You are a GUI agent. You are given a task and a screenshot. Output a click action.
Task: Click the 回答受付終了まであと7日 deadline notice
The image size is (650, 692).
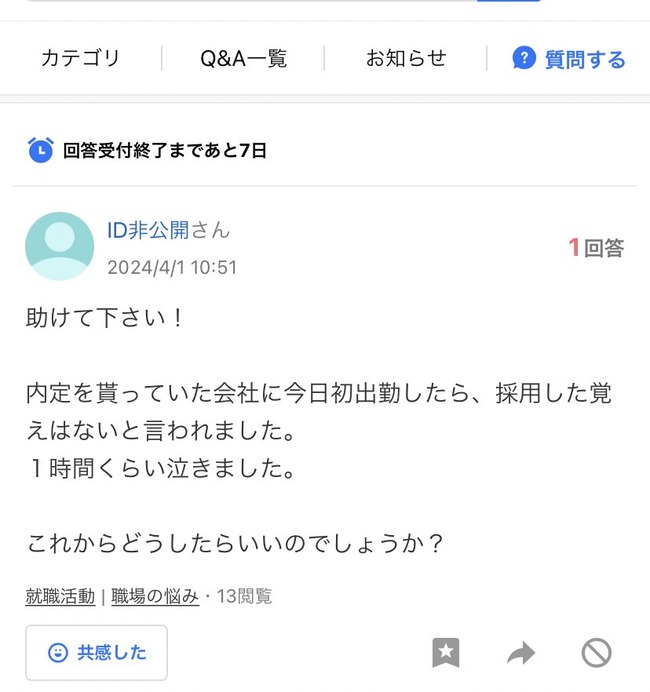click(165, 151)
